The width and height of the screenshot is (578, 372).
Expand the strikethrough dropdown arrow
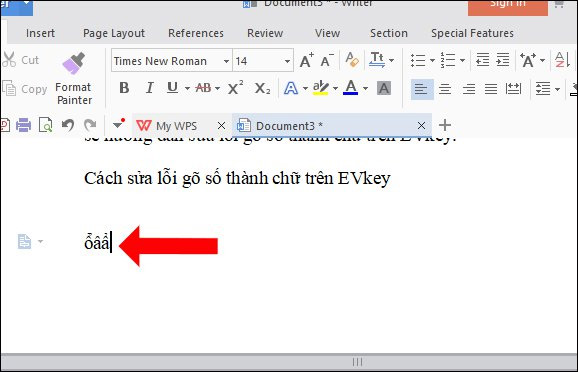tap(217, 88)
